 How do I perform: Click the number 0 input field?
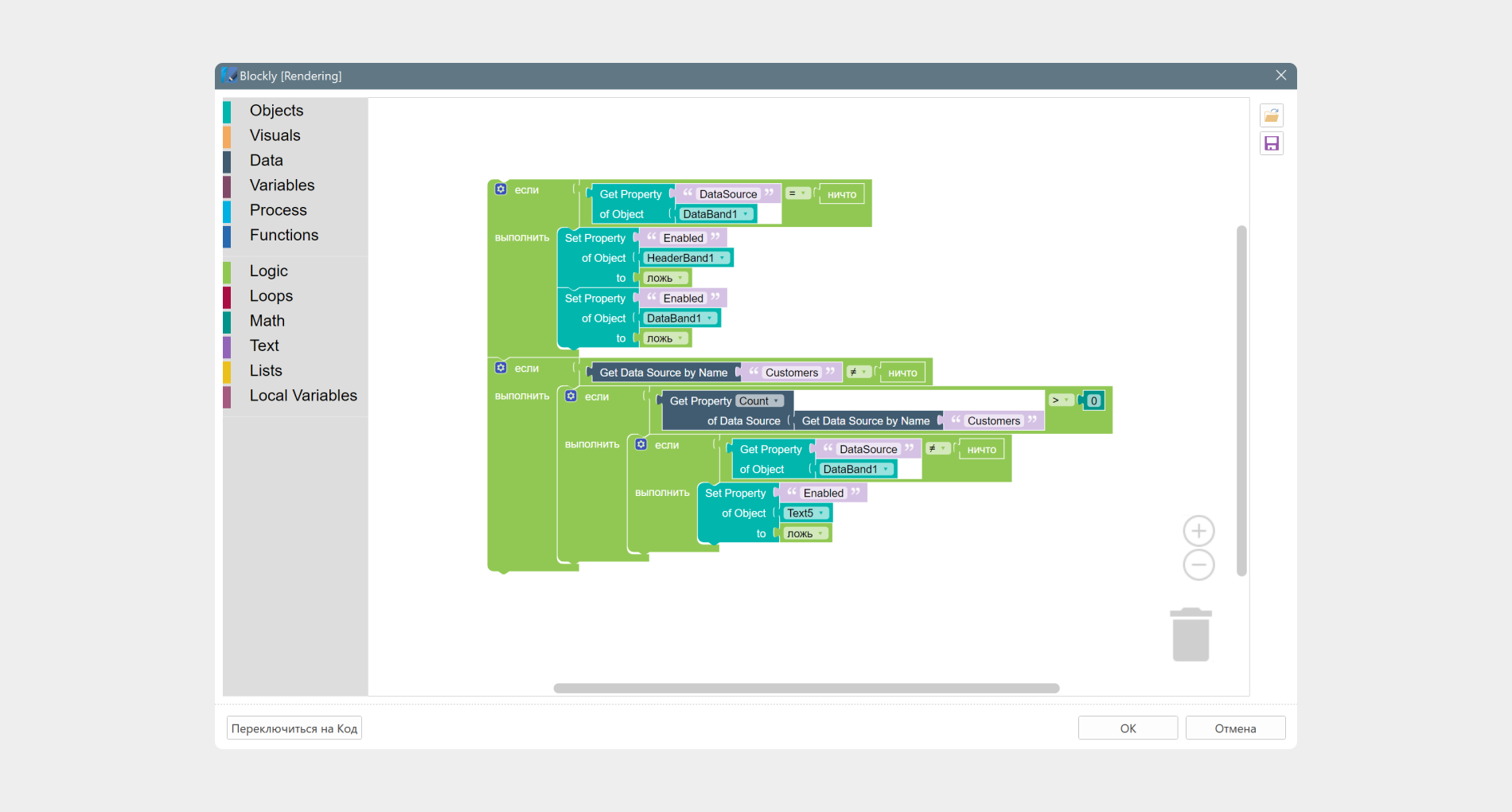1093,401
